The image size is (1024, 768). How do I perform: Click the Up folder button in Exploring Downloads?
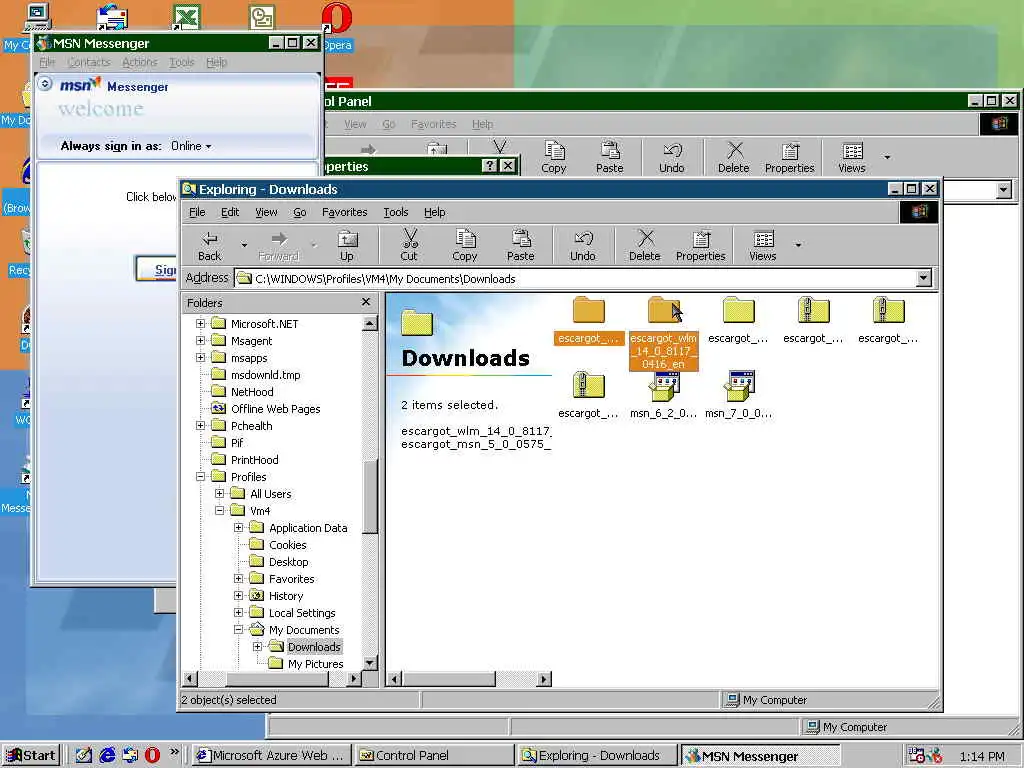[347, 246]
